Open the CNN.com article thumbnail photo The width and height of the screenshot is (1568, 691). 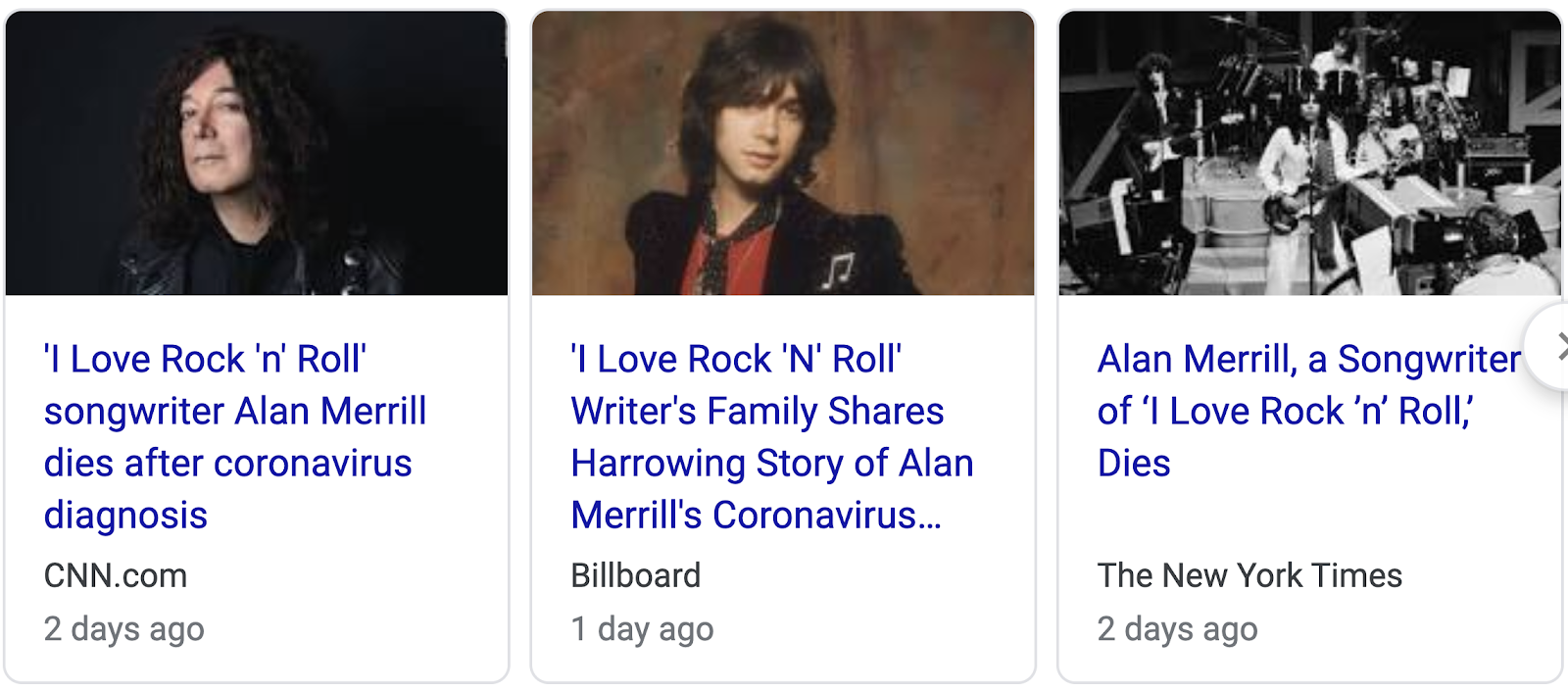[256, 153]
